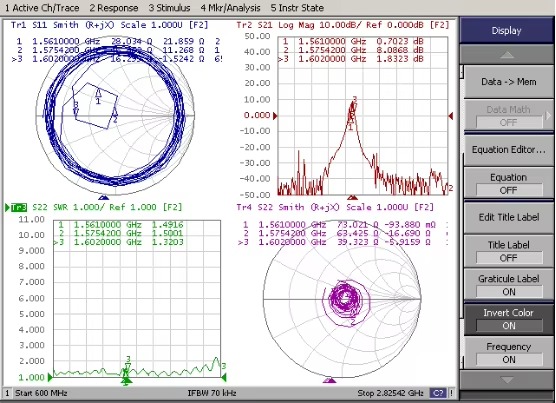
Task: Click the Tr4 marker position triangle below chart
Action: [330, 380]
